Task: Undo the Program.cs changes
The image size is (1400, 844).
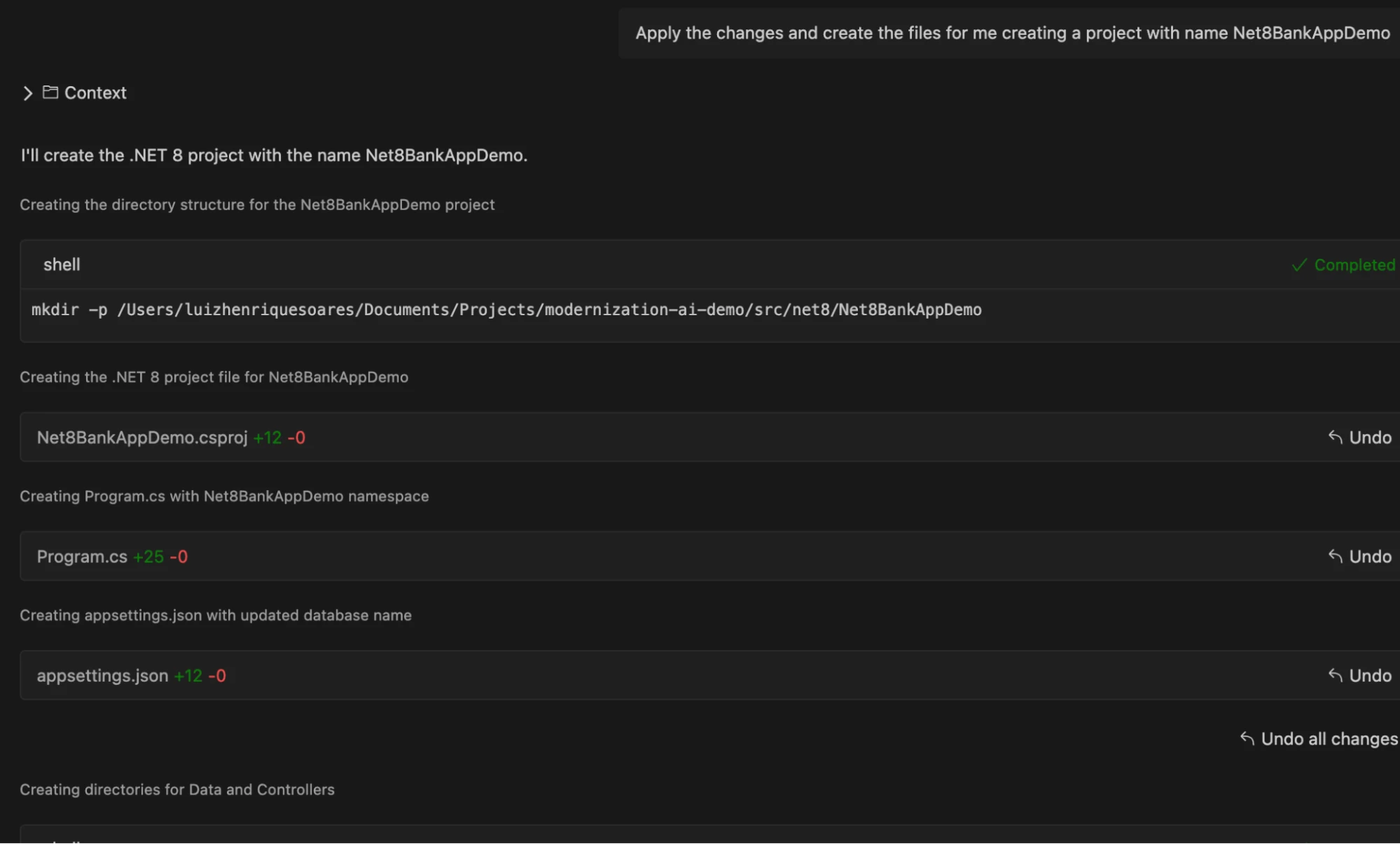Action: click(x=1370, y=557)
